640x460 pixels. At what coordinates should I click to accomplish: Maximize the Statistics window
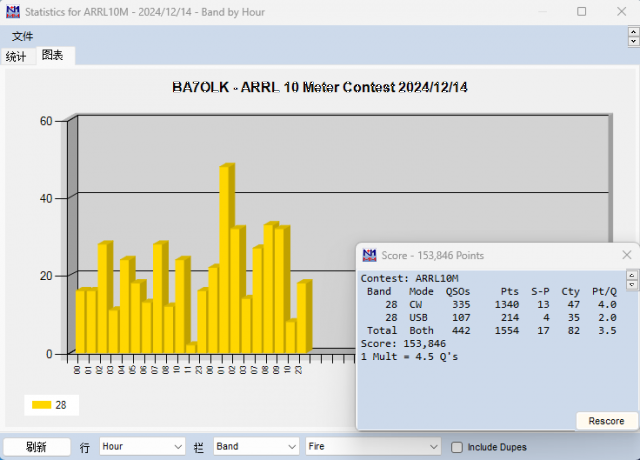(x=582, y=11)
